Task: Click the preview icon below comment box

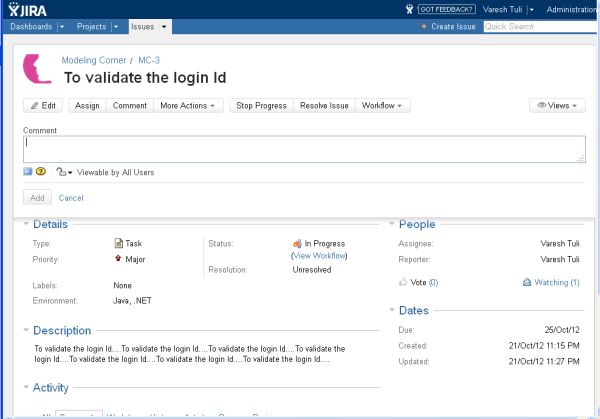Action: 28,172
